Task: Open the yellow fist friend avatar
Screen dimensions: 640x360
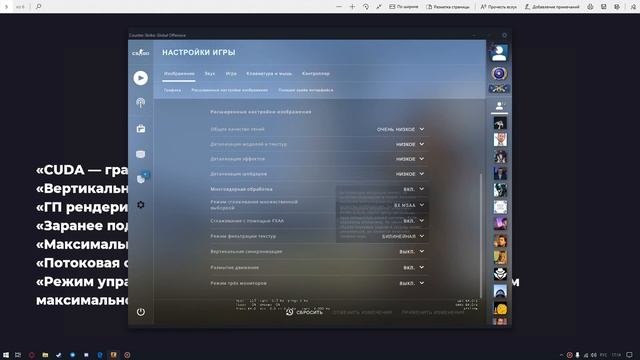Action: coord(500,308)
